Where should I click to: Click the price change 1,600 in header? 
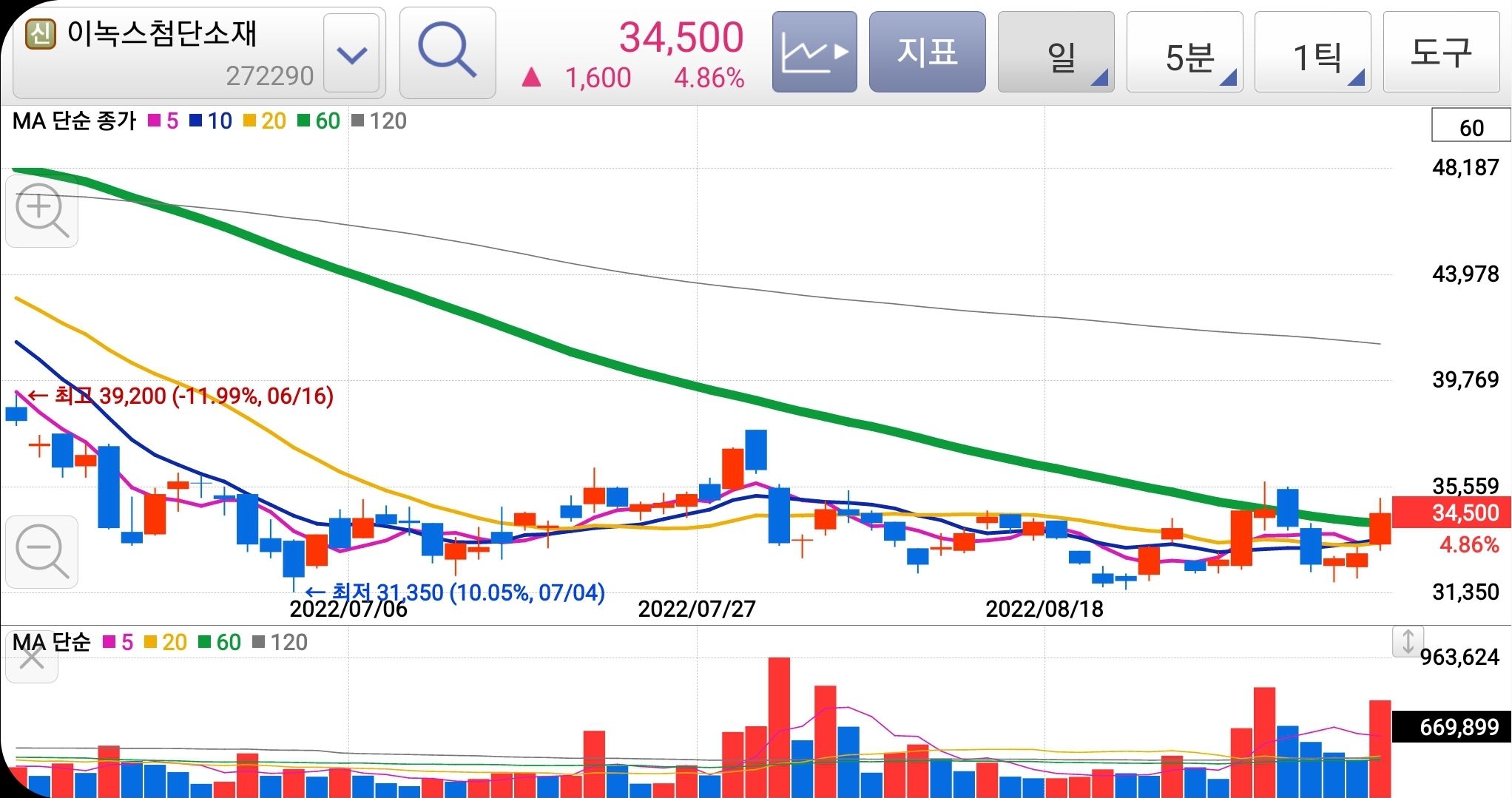coord(598,78)
